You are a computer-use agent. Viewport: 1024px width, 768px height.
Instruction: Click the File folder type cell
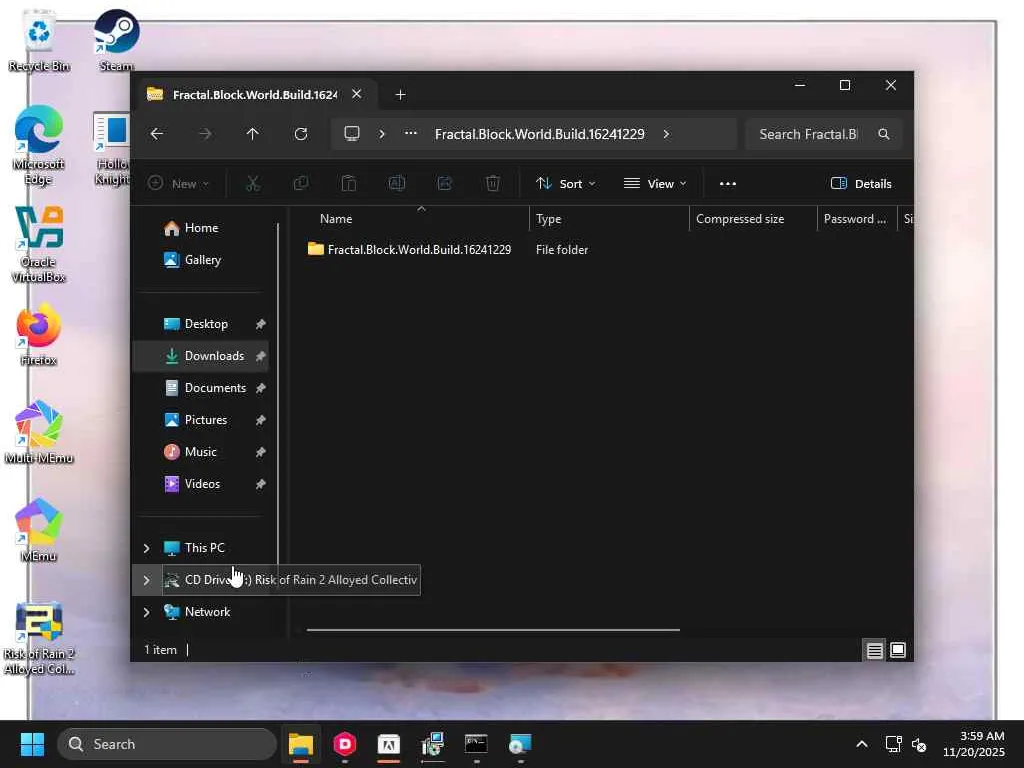562,249
